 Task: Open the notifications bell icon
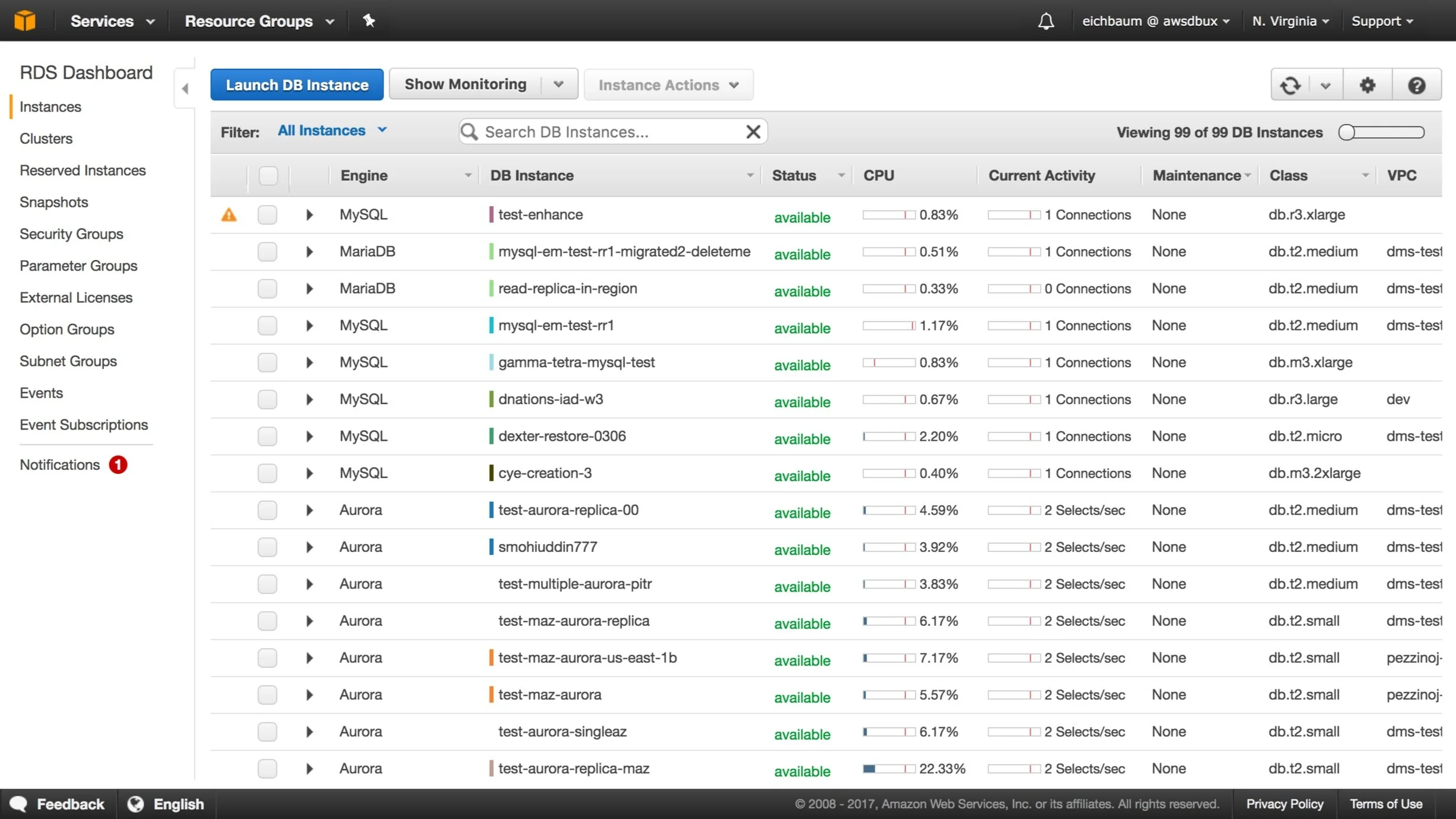[x=1045, y=21]
